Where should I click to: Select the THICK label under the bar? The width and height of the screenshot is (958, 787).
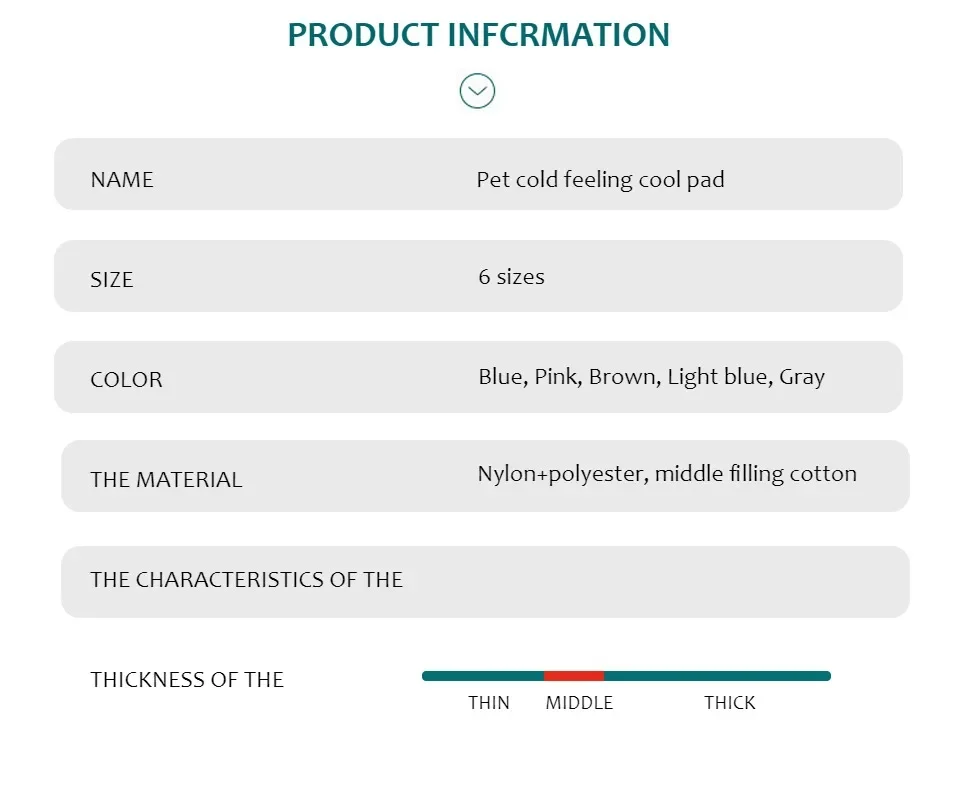tap(730, 703)
